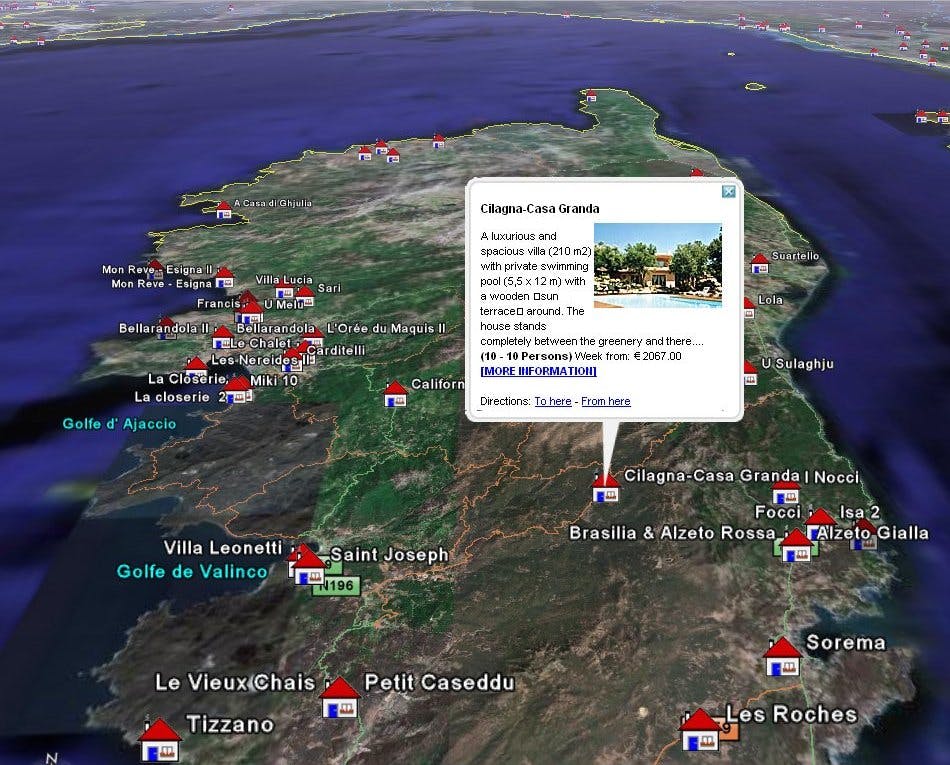Open the Miki 10 house placemark
Screen dimensions: 950x765
pos(236,390)
